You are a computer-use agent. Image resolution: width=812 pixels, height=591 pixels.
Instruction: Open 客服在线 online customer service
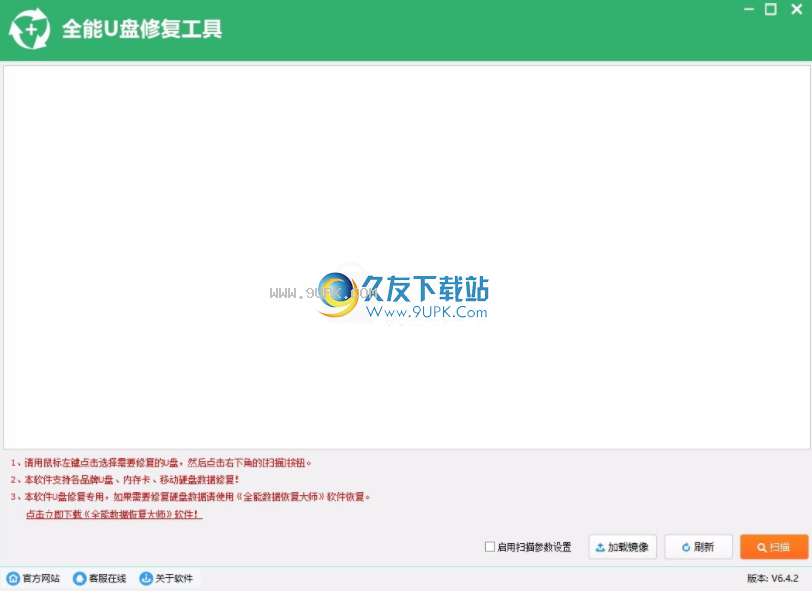point(99,578)
